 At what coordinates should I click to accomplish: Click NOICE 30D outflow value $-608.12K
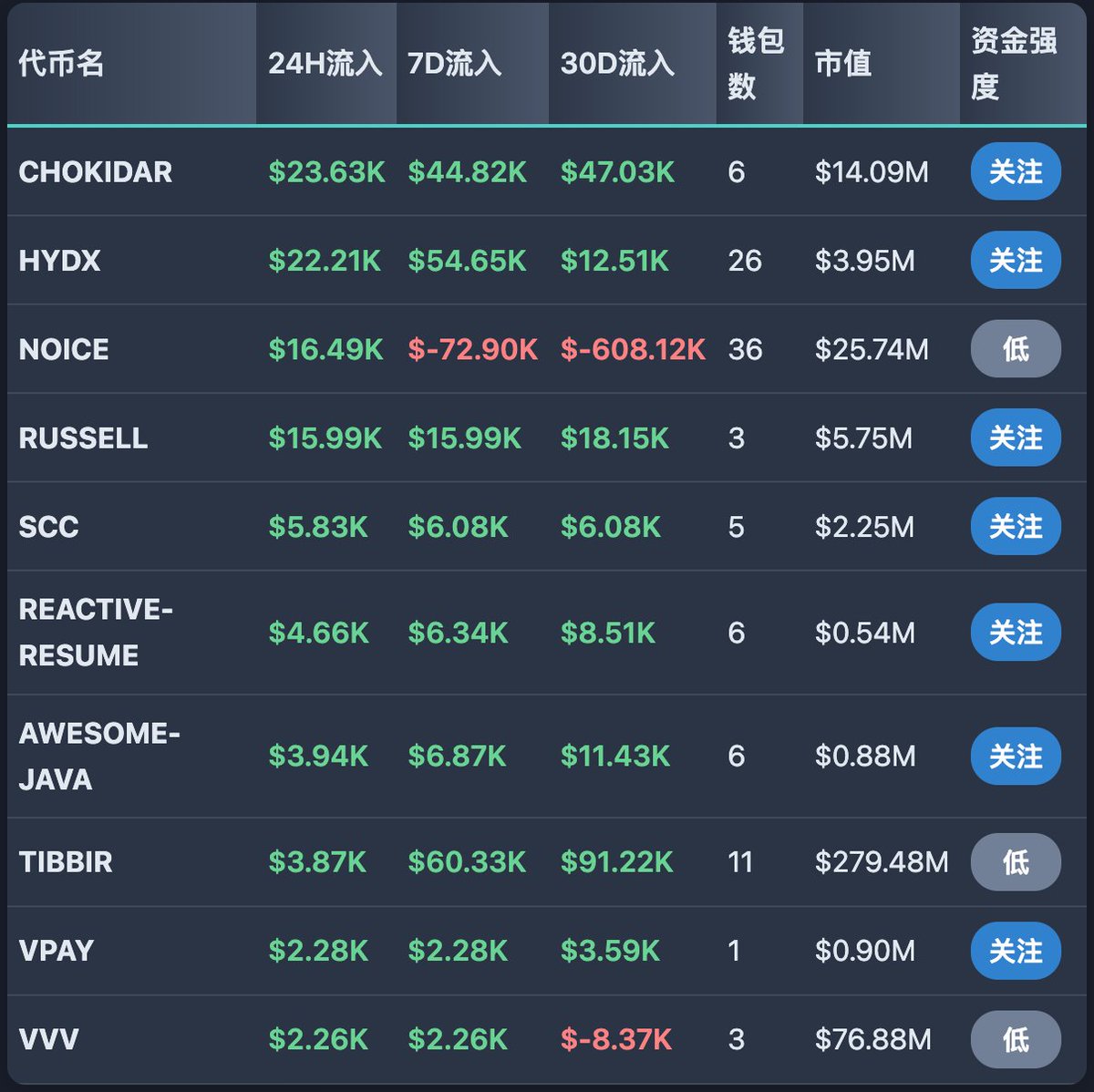[633, 350]
